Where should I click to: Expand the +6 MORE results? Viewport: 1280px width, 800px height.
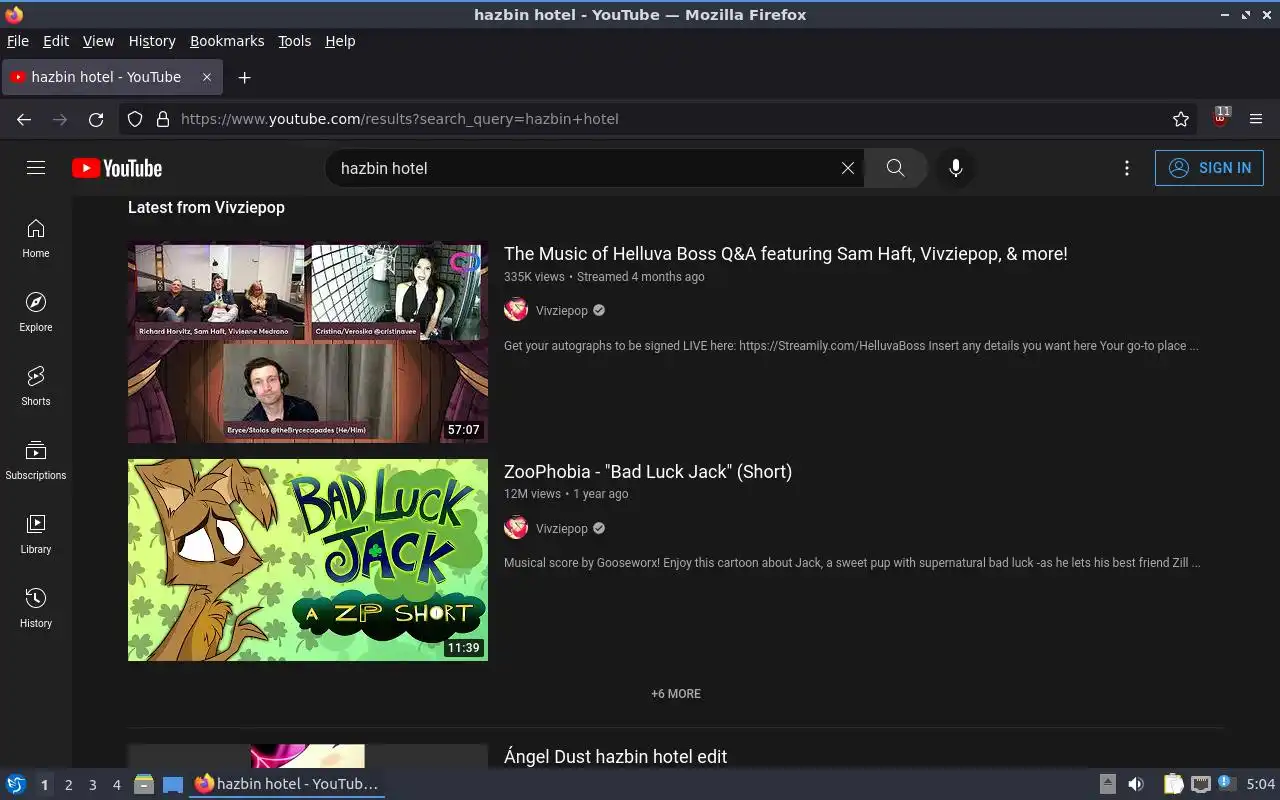676,694
